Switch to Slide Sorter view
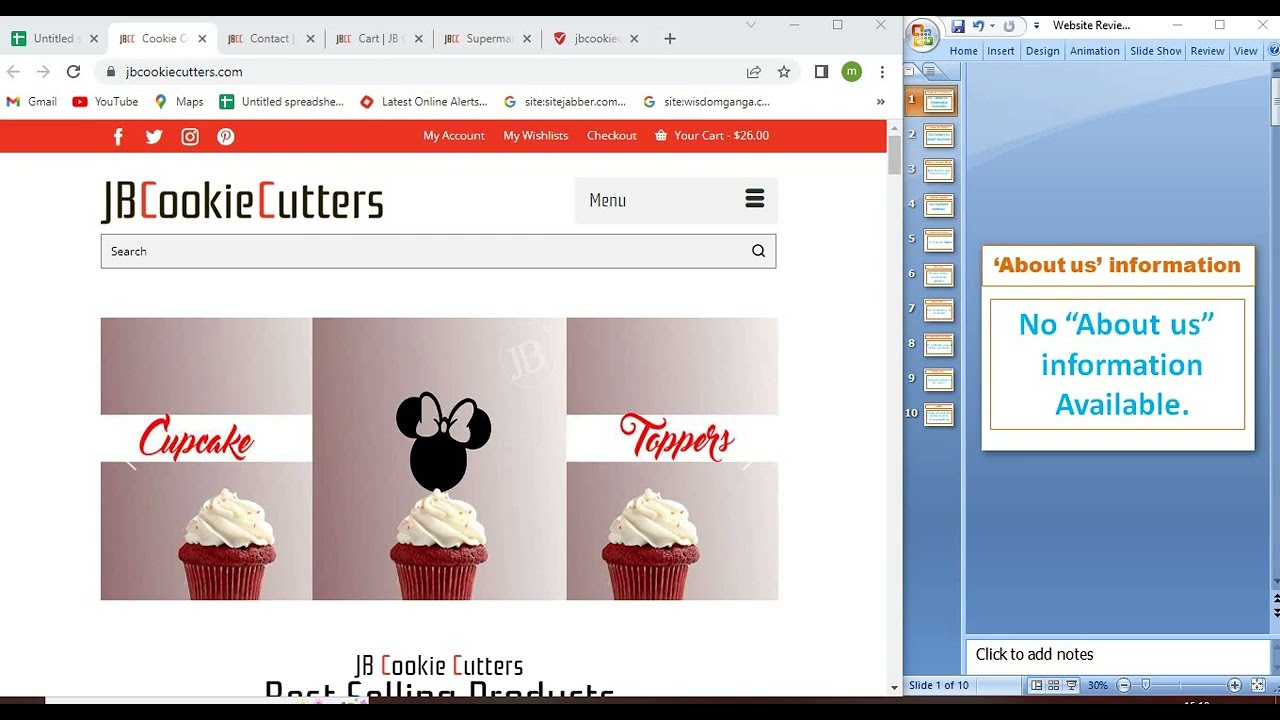This screenshot has width=1280, height=720. 1054,686
